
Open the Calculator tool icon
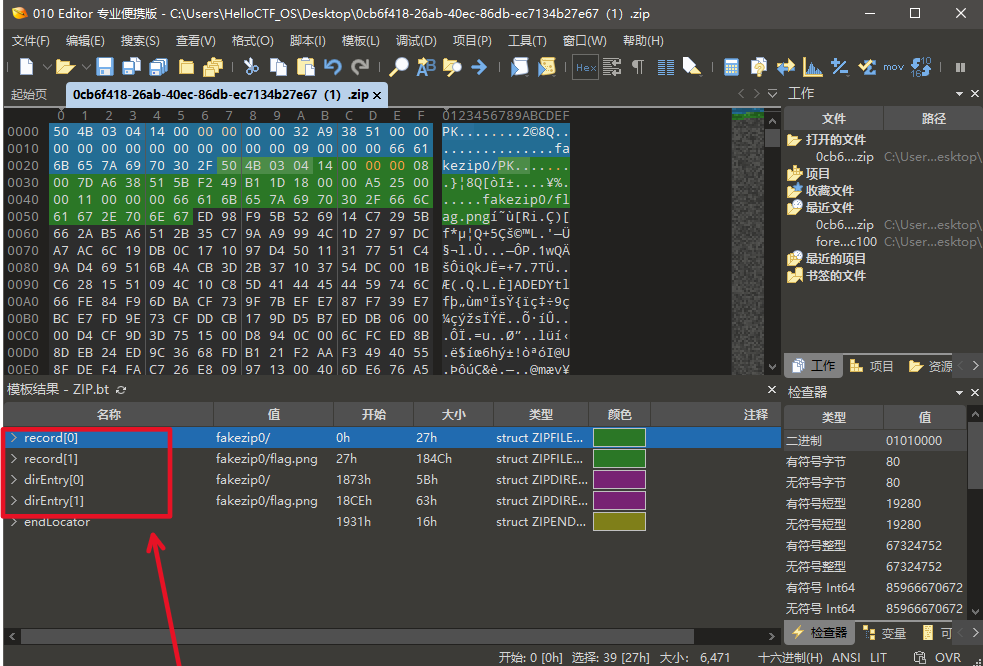pyautogui.click(x=732, y=67)
